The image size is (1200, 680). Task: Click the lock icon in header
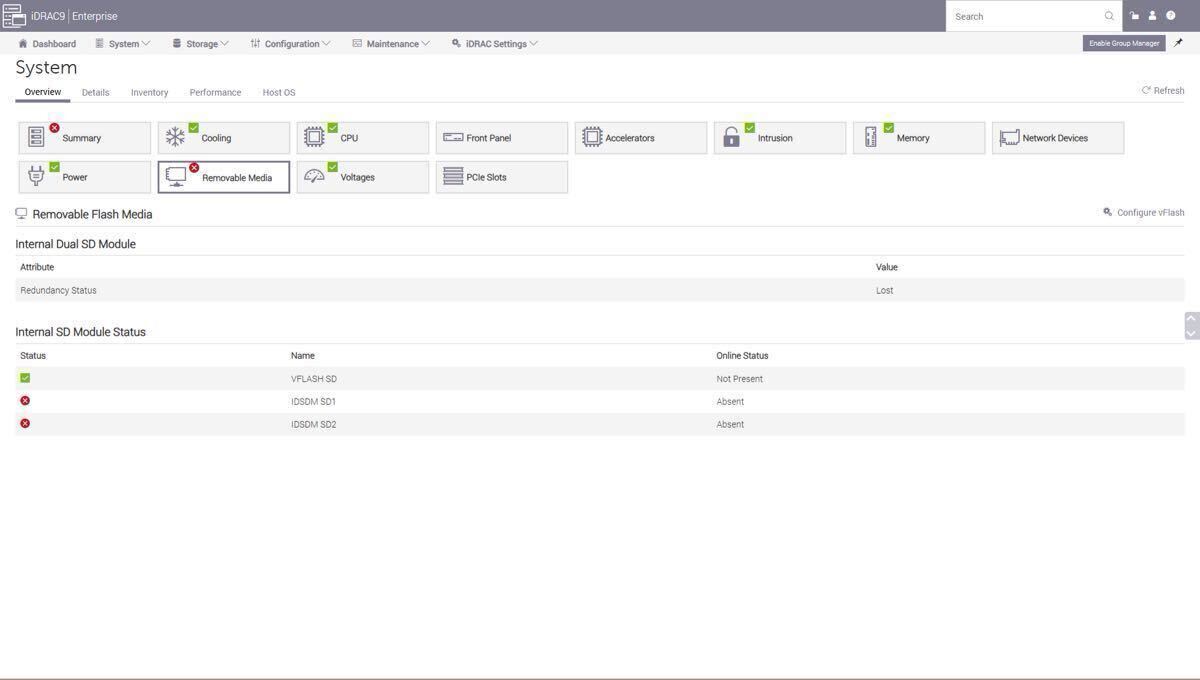[x=1134, y=16]
